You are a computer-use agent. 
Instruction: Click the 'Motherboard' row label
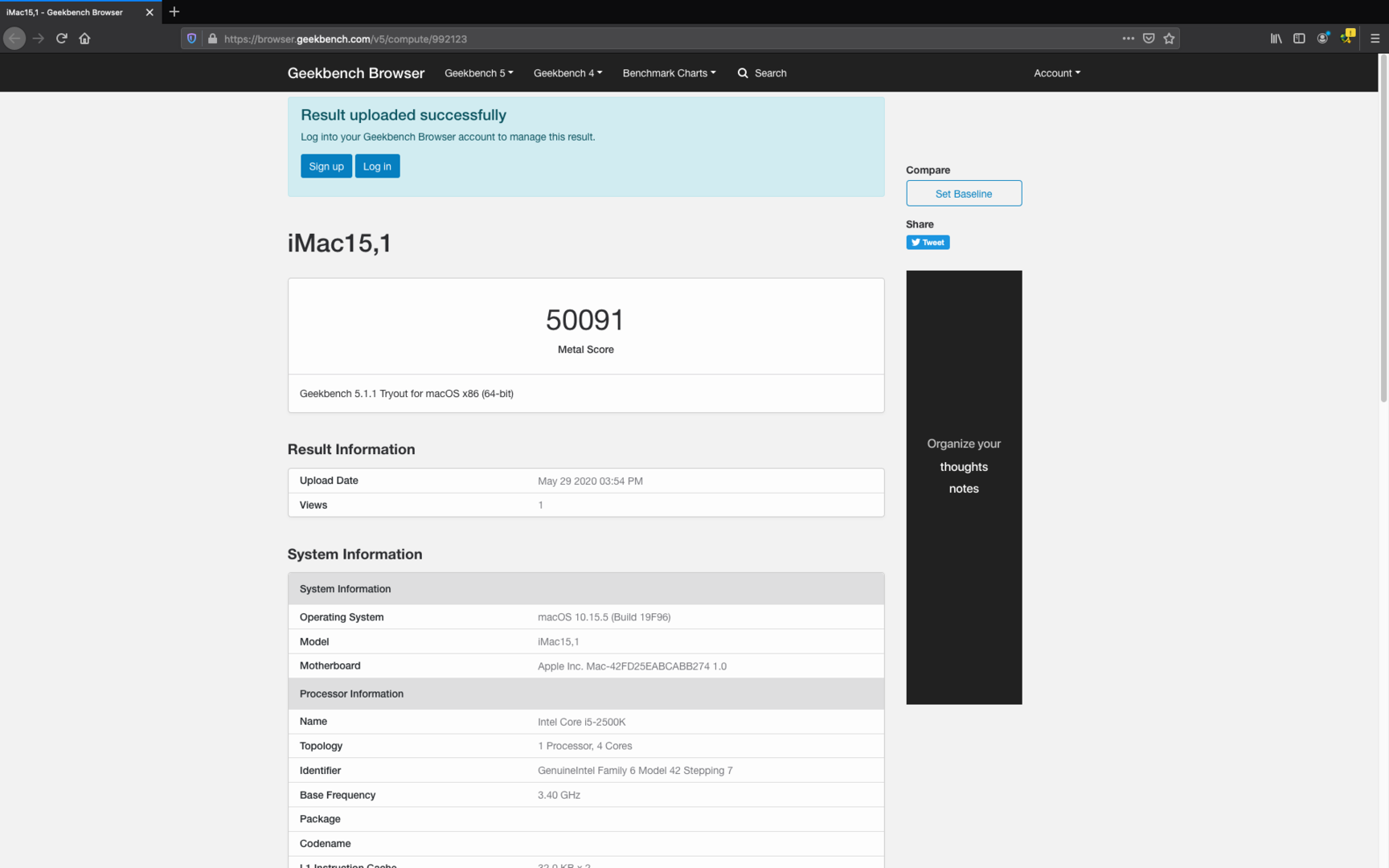330,665
